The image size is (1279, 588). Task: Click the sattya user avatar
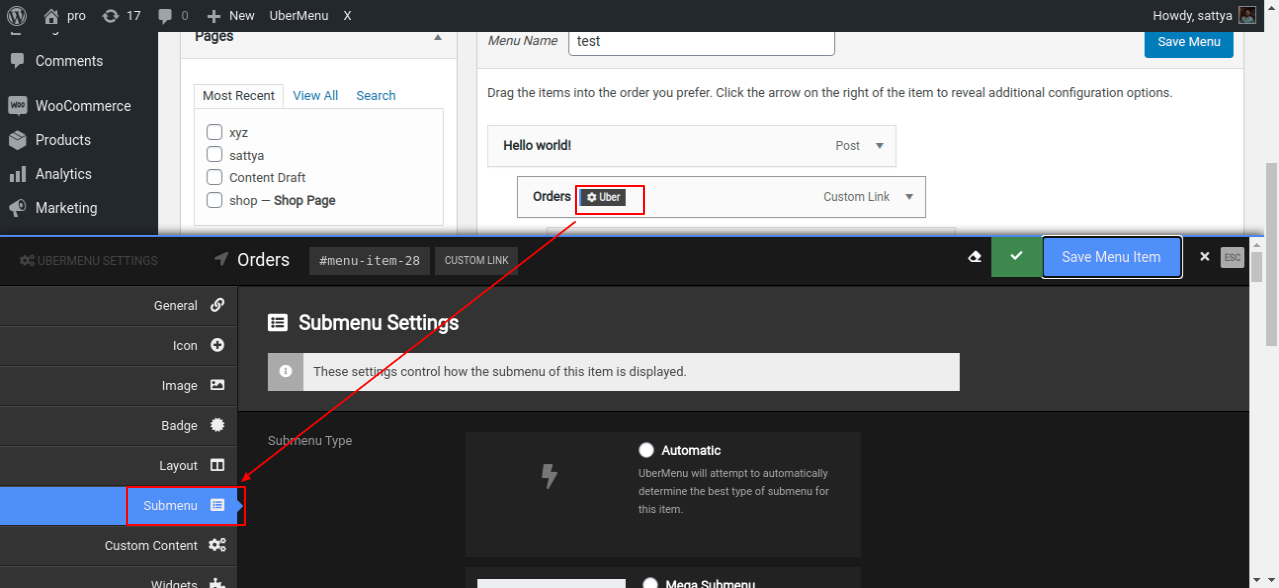tap(1247, 15)
